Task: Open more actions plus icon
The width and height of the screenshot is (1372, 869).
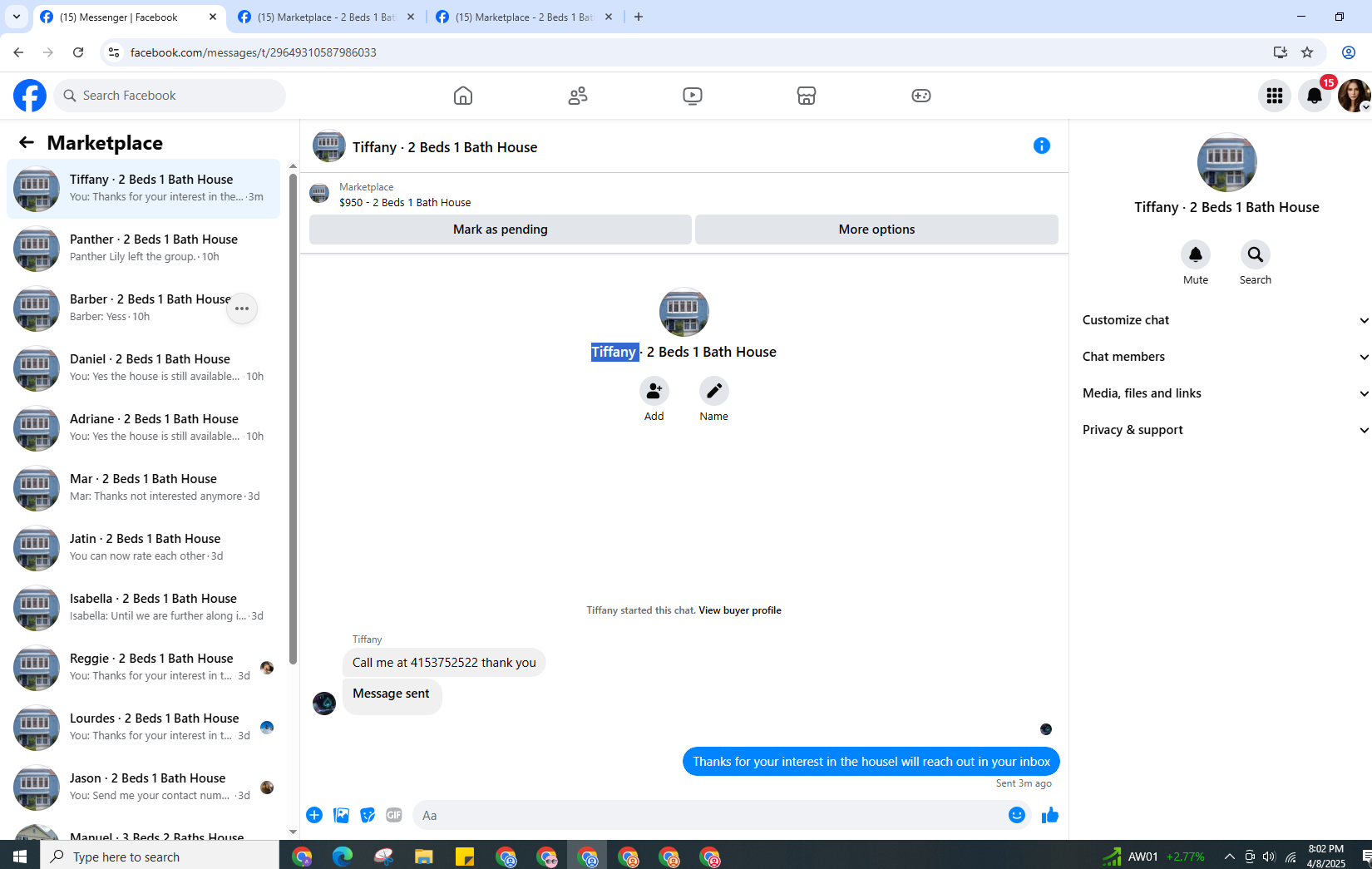Action: pos(314,815)
